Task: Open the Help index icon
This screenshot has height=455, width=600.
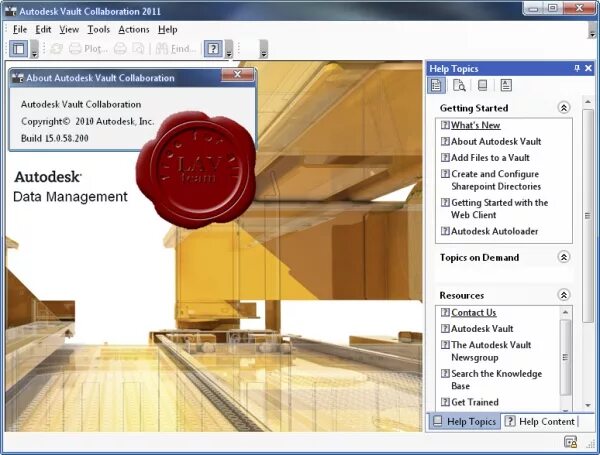Action: pyautogui.click(x=506, y=85)
